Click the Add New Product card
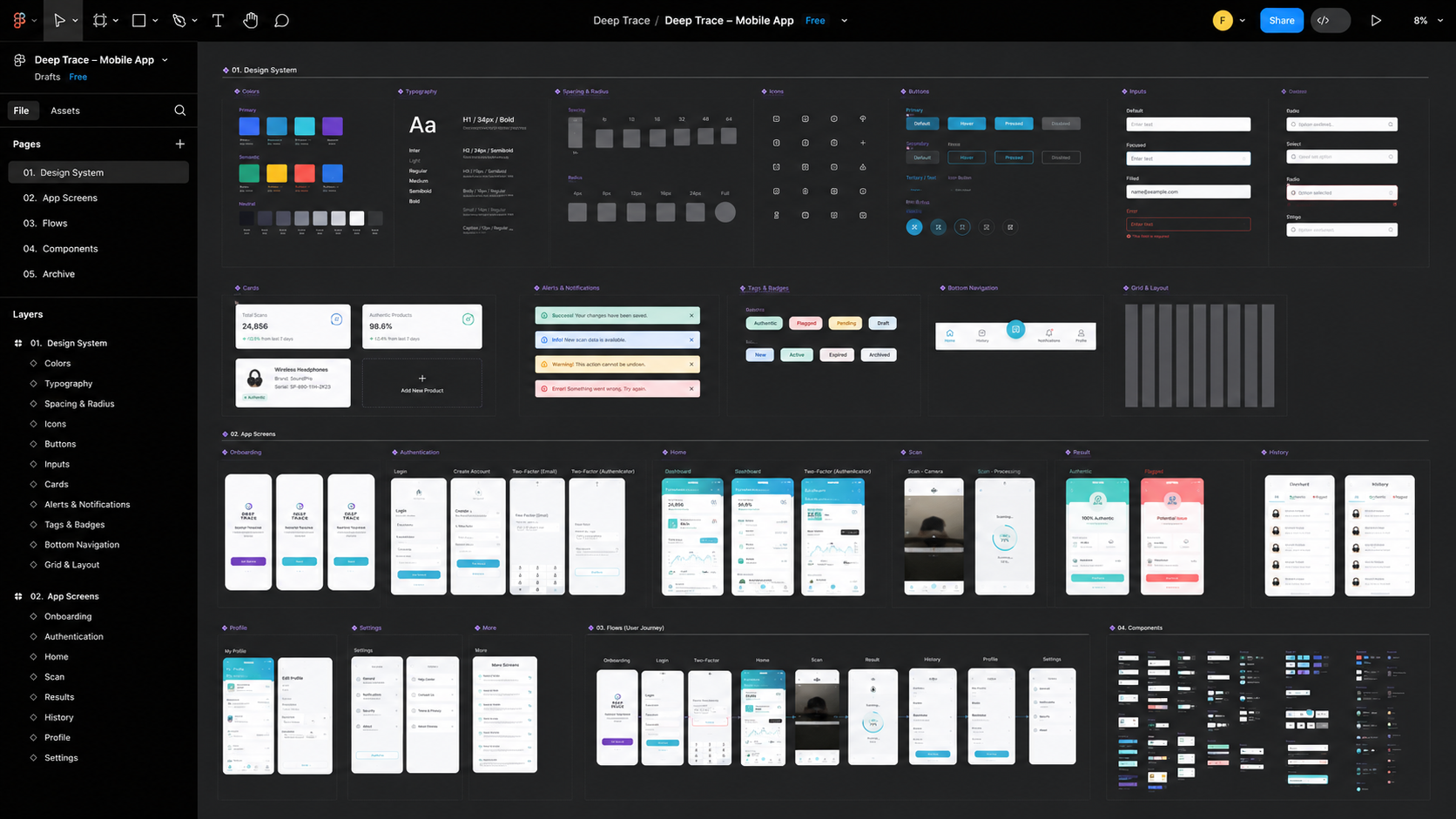Viewport: 1456px width, 819px height. (x=422, y=383)
